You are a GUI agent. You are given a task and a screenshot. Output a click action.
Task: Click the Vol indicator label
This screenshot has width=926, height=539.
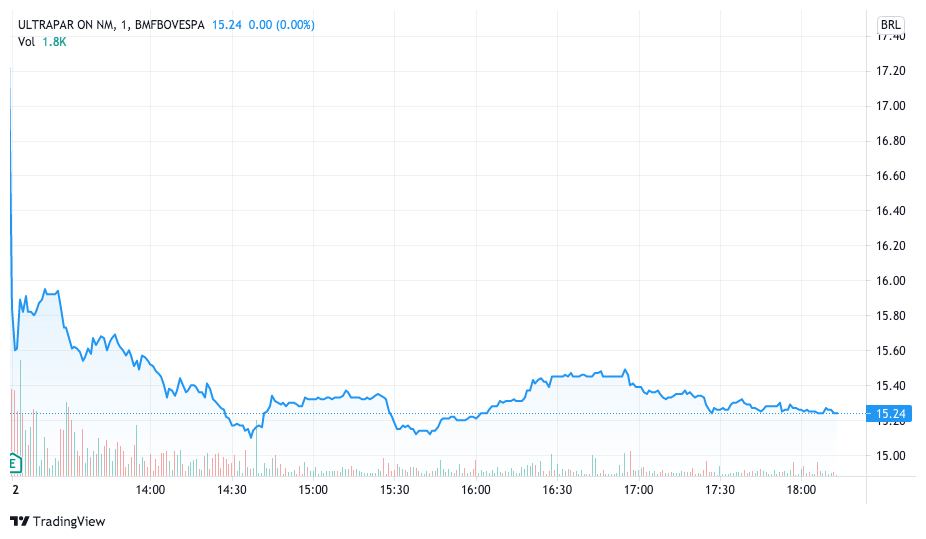(x=26, y=41)
